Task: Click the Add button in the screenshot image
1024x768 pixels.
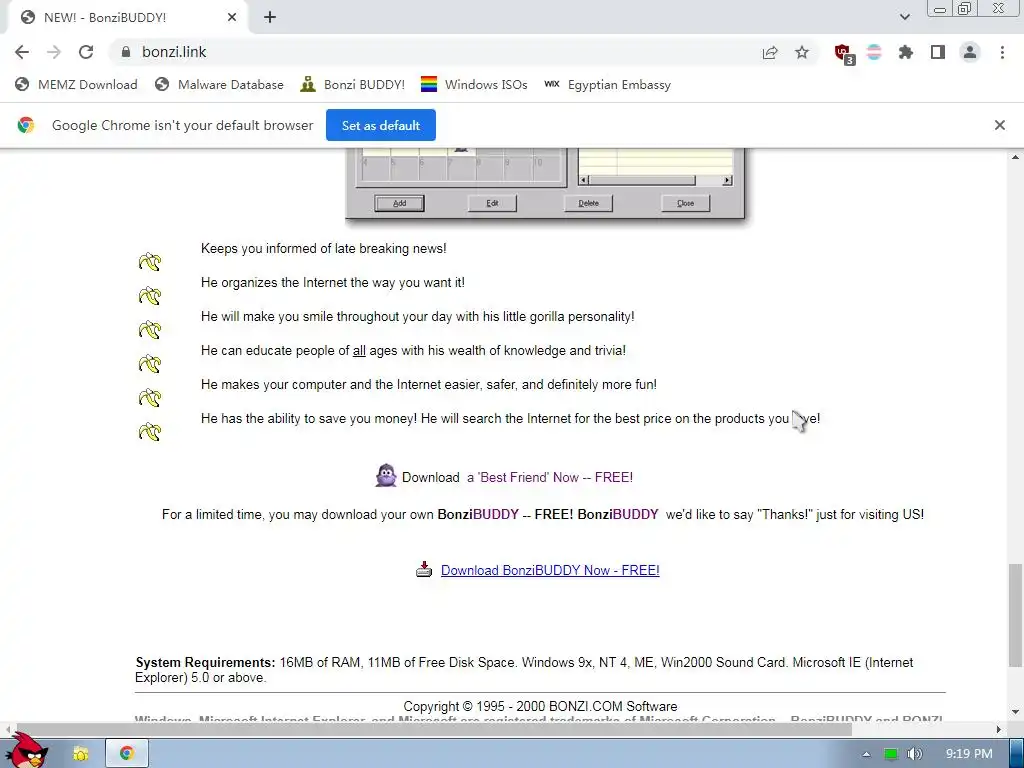Action: (x=399, y=203)
